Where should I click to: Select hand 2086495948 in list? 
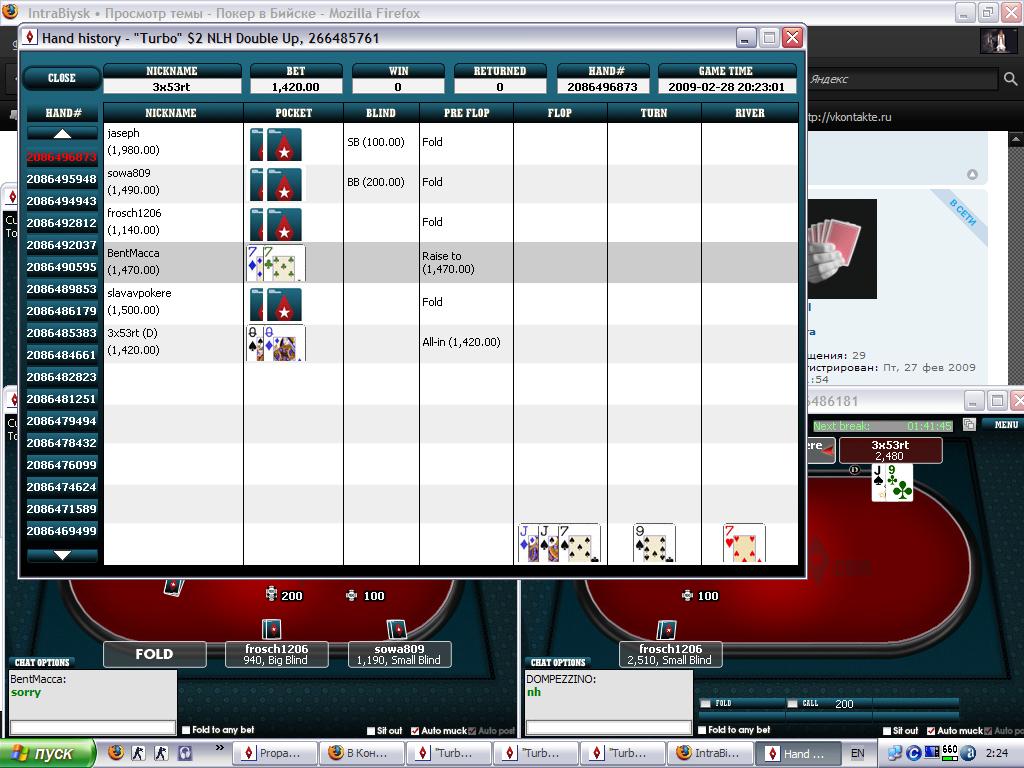tap(62, 179)
